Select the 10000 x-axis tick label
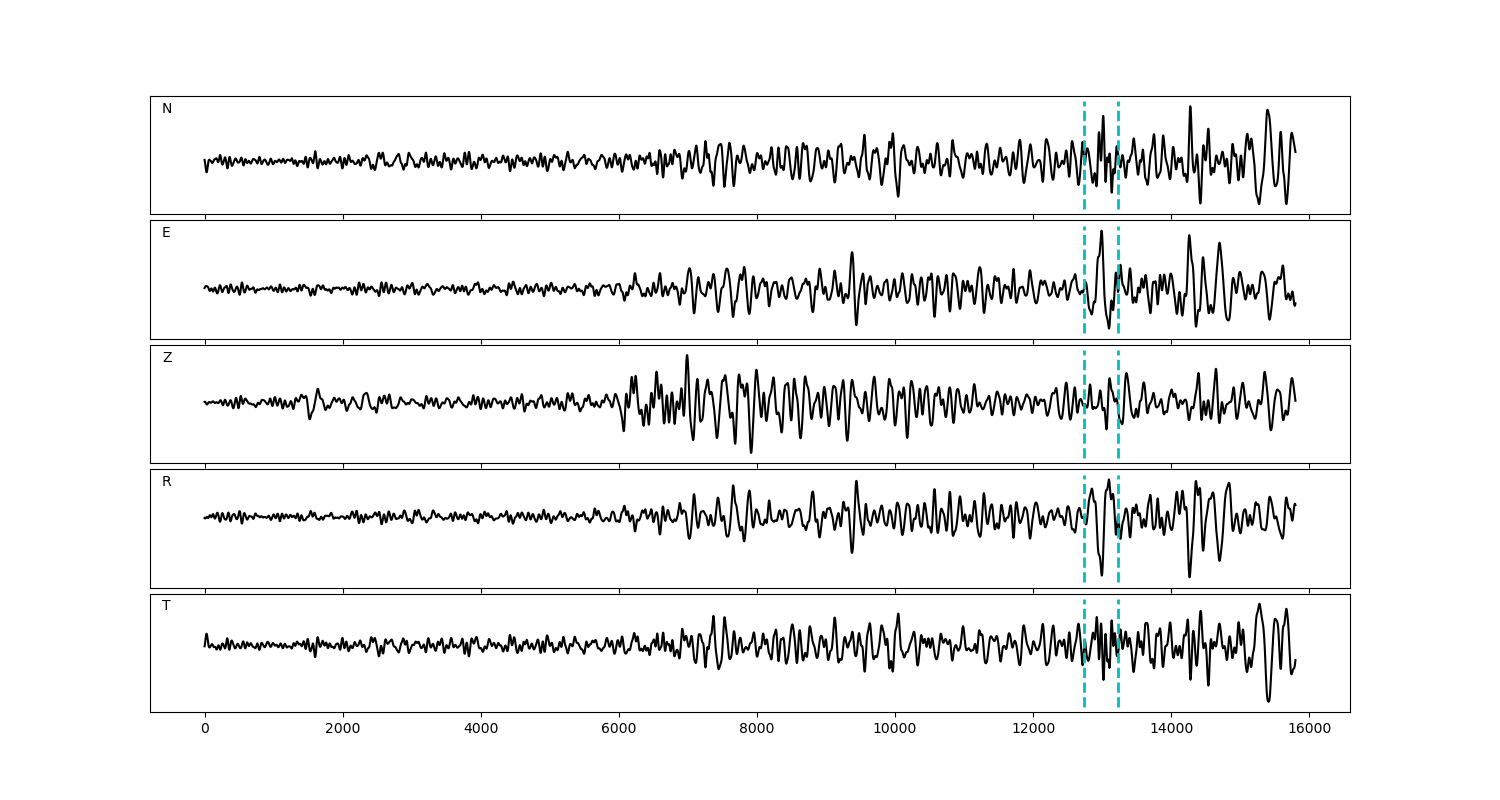The width and height of the screenshot is (1500, 800). click(895, 730)
